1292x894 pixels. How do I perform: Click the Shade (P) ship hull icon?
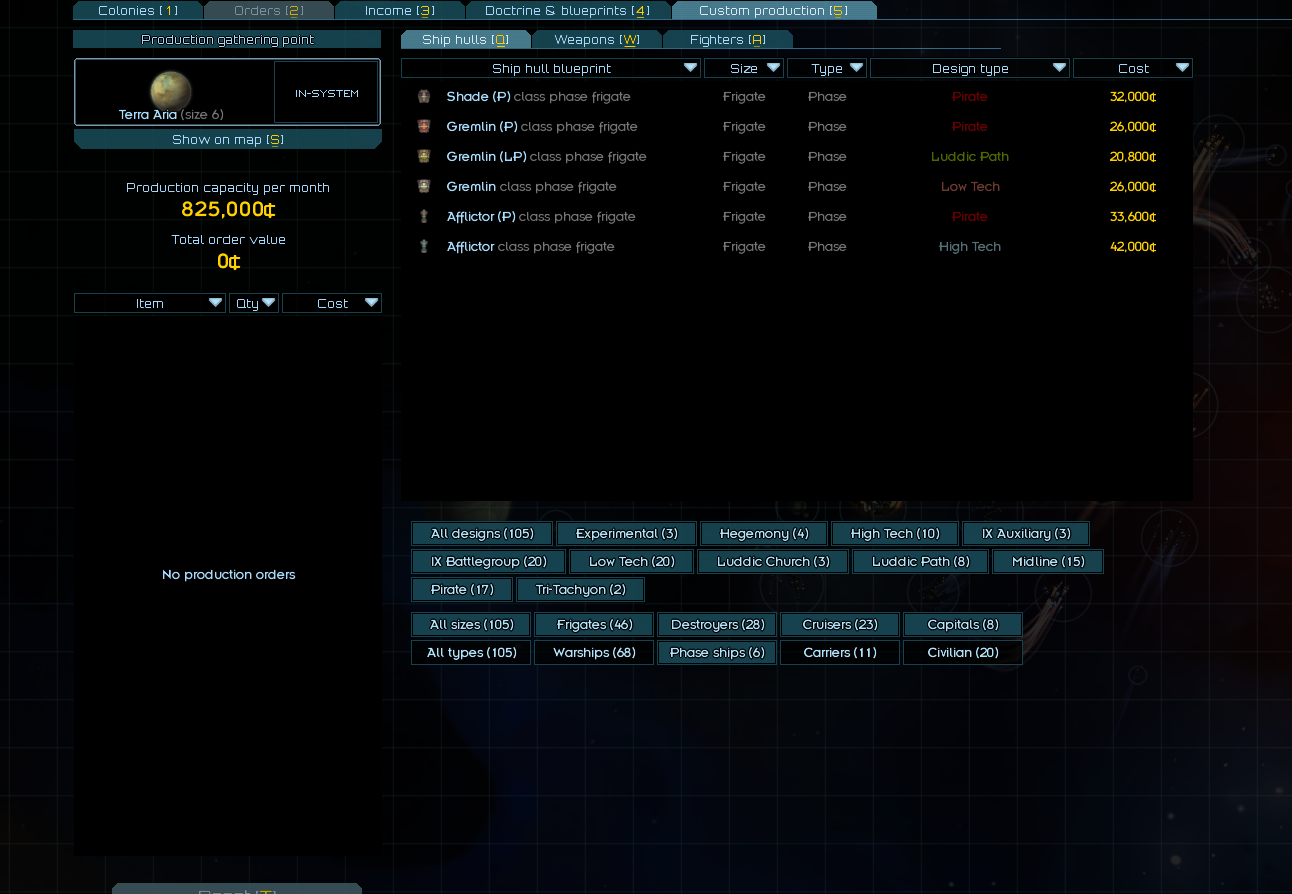click(x=424, y=97)
